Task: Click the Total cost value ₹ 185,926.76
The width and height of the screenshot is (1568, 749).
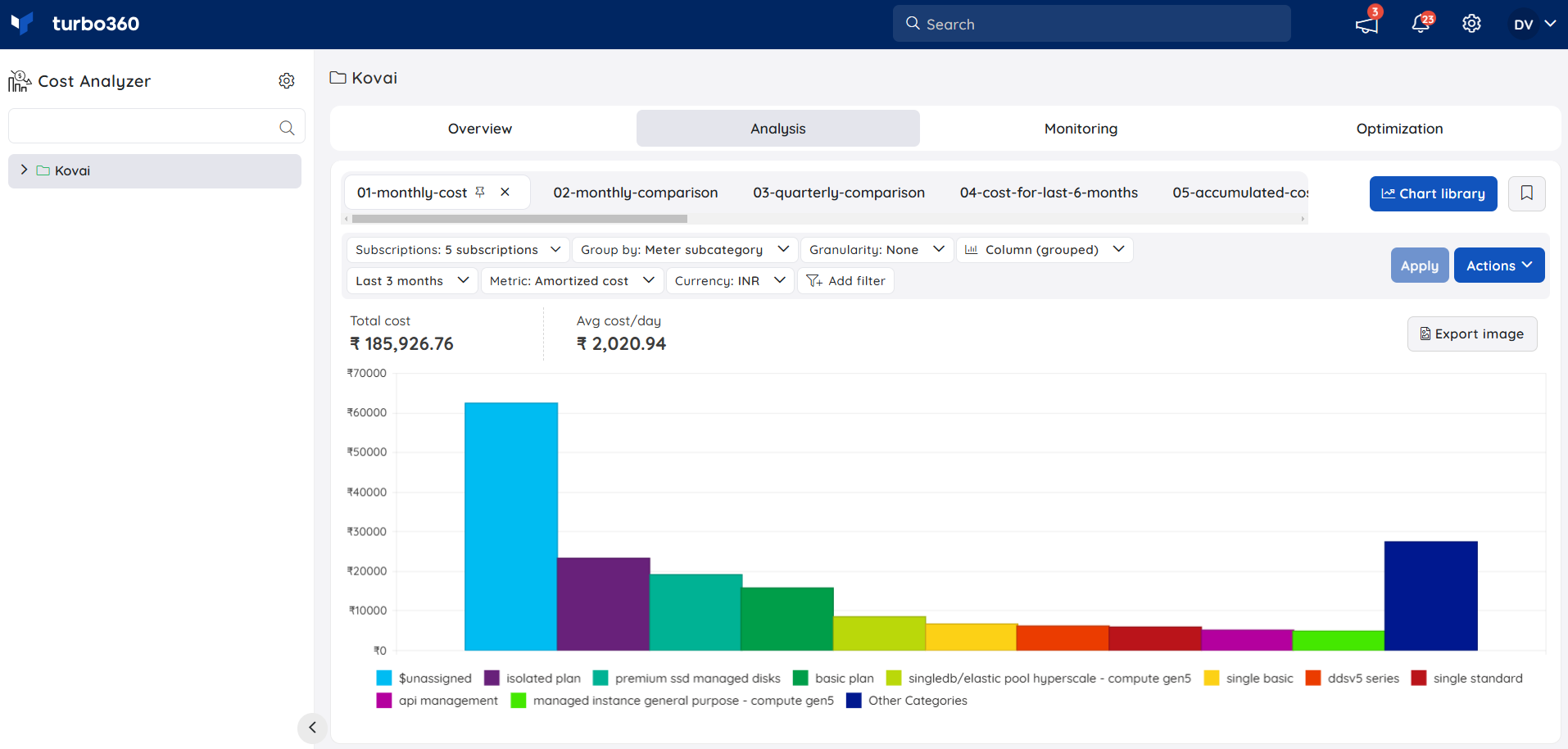Action: (401, 344)
